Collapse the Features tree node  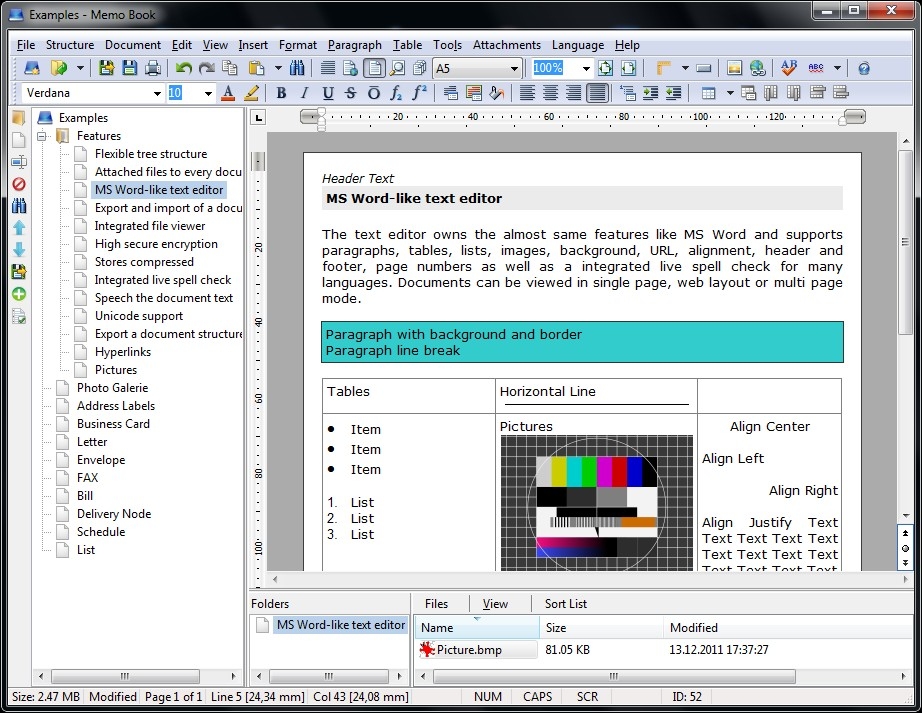pos(42,136)
